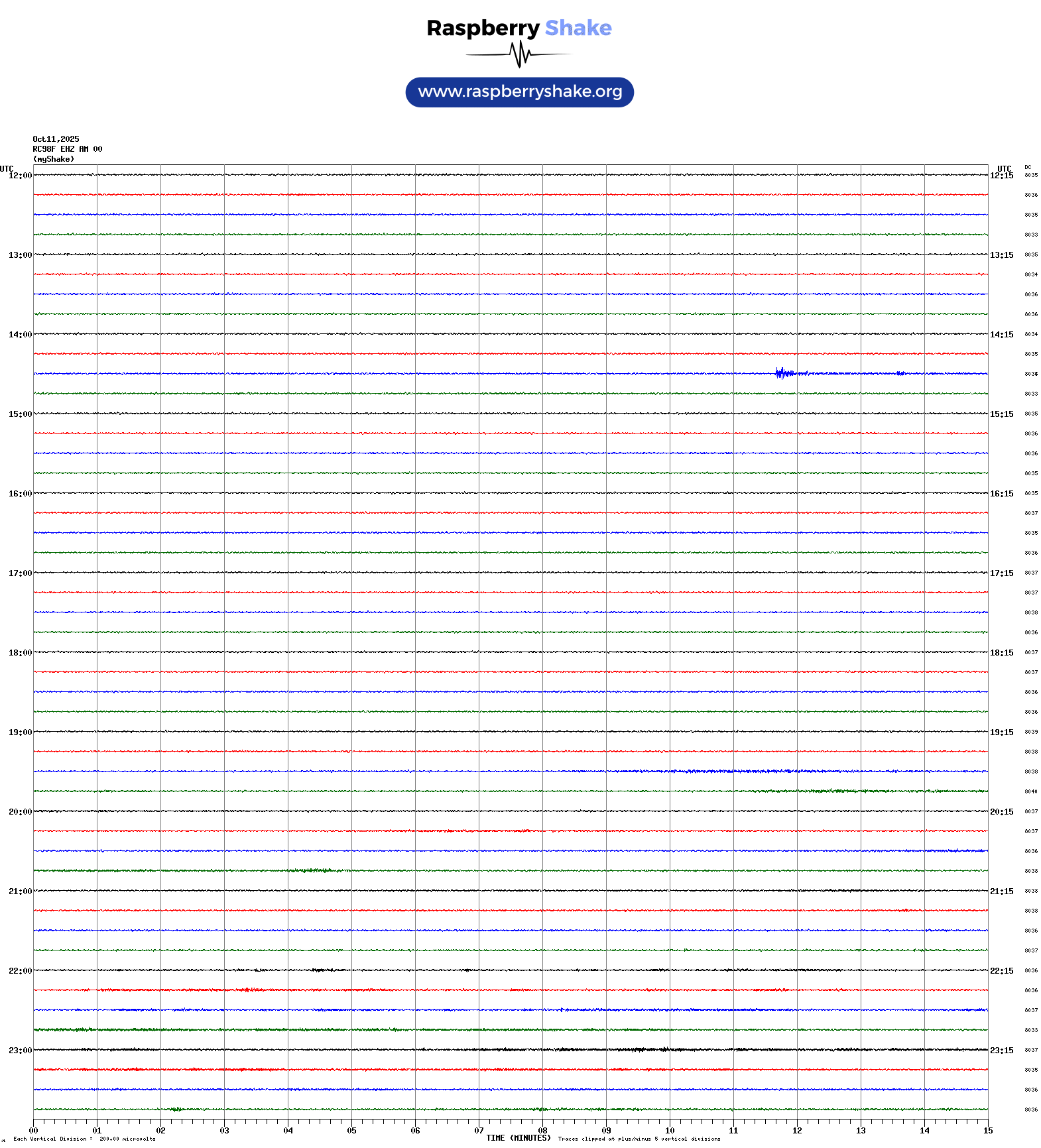Select the 17:00 UTC row label on the left

[20, 573]
